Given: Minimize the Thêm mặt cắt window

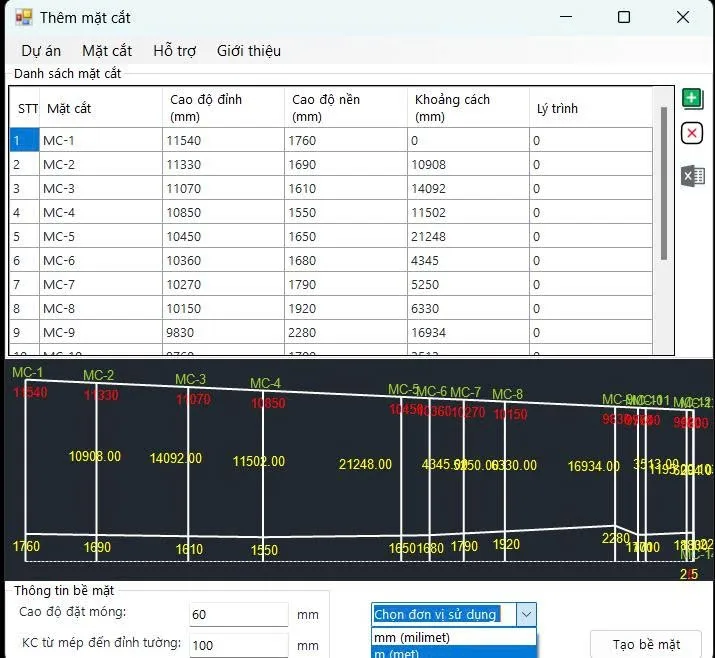Looking at the screenshot, I should (565, 17).
